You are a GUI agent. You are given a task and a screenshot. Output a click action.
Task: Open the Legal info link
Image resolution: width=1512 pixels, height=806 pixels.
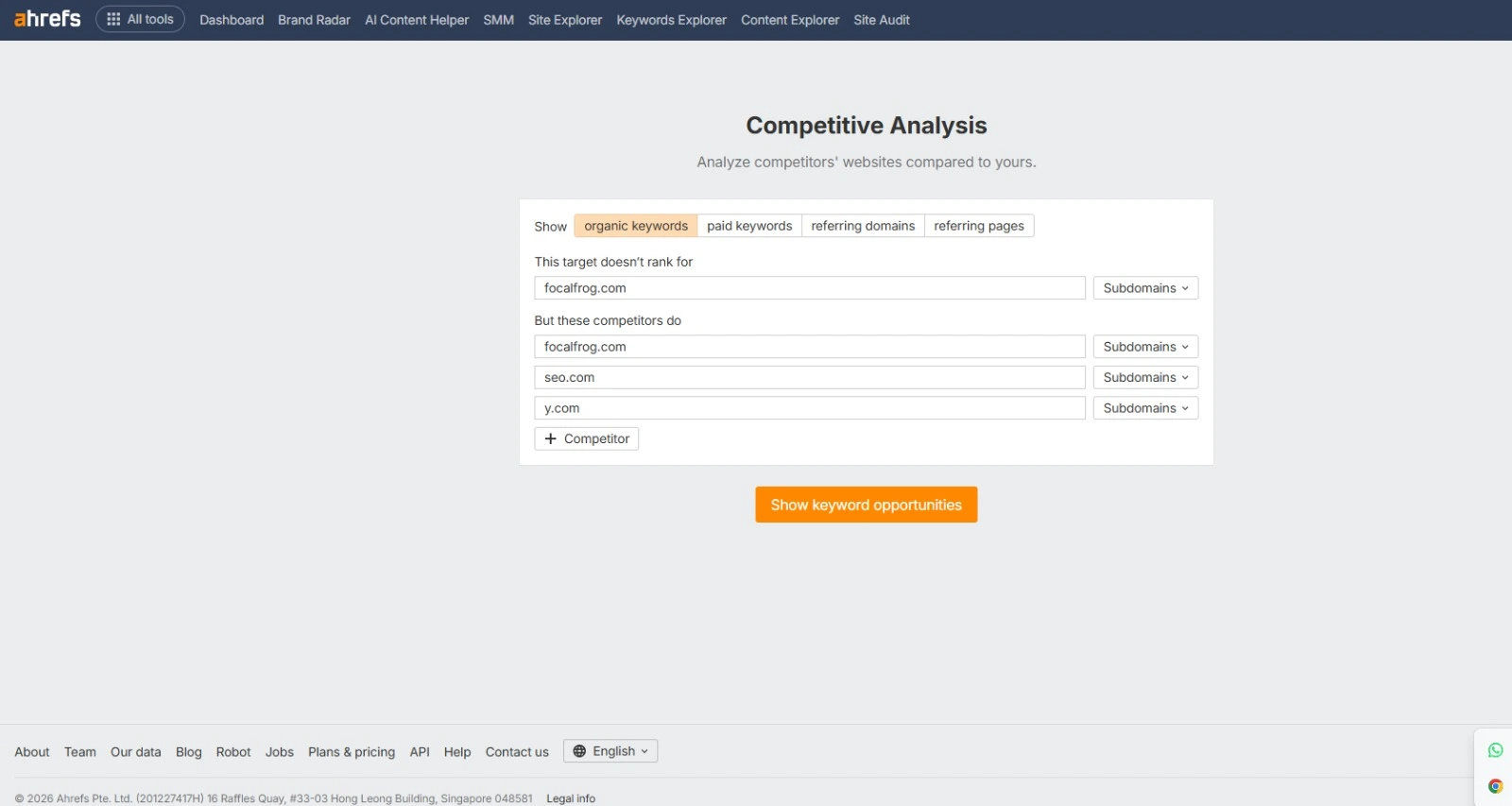point(571,798)
